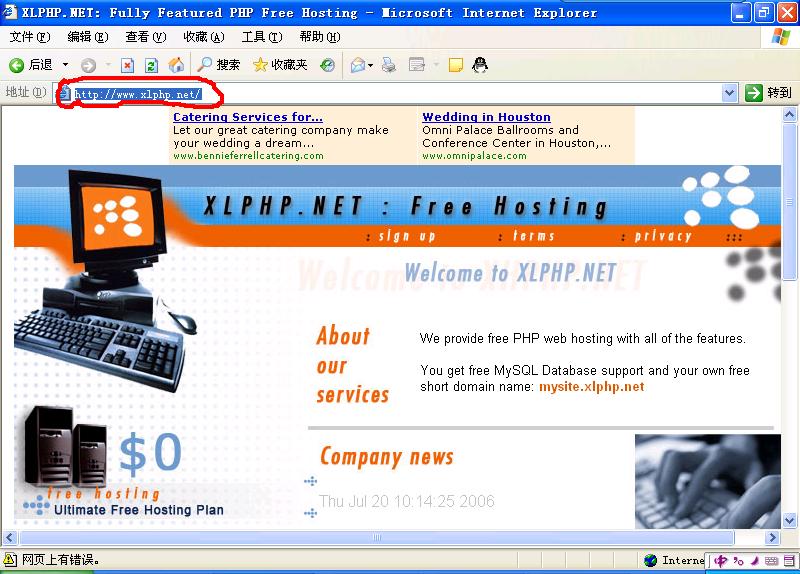Expand the Mail button dropdown arrow
Screen dimensions: 800x574
370,65
